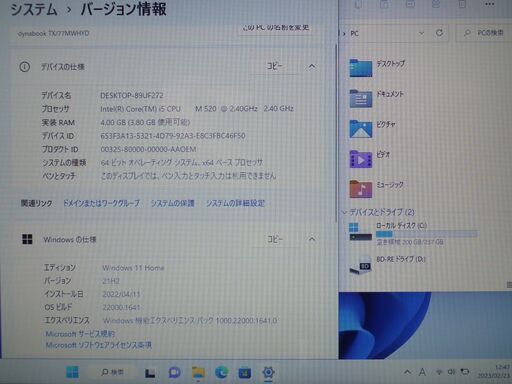Click Windows specifications logo icon
Screen dimensions: 512x384
(x=27, y=239)
